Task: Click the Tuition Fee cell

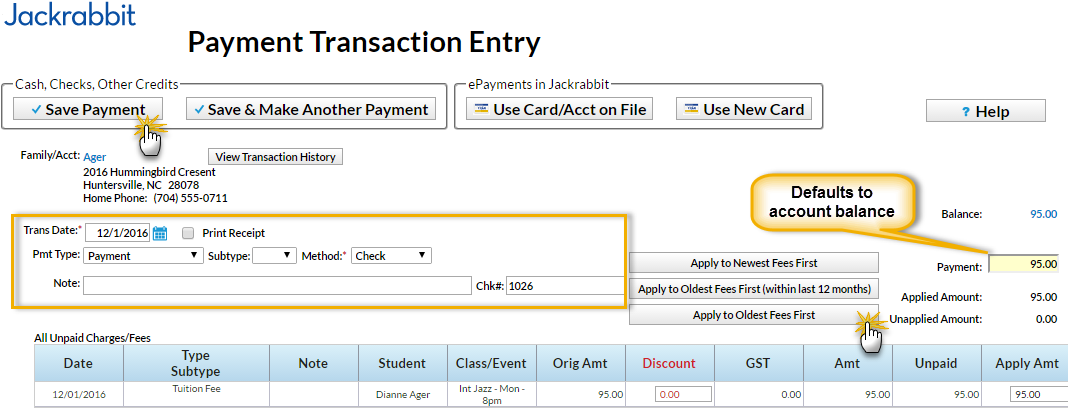Action: pyautogui.click(x=196, y=394)
